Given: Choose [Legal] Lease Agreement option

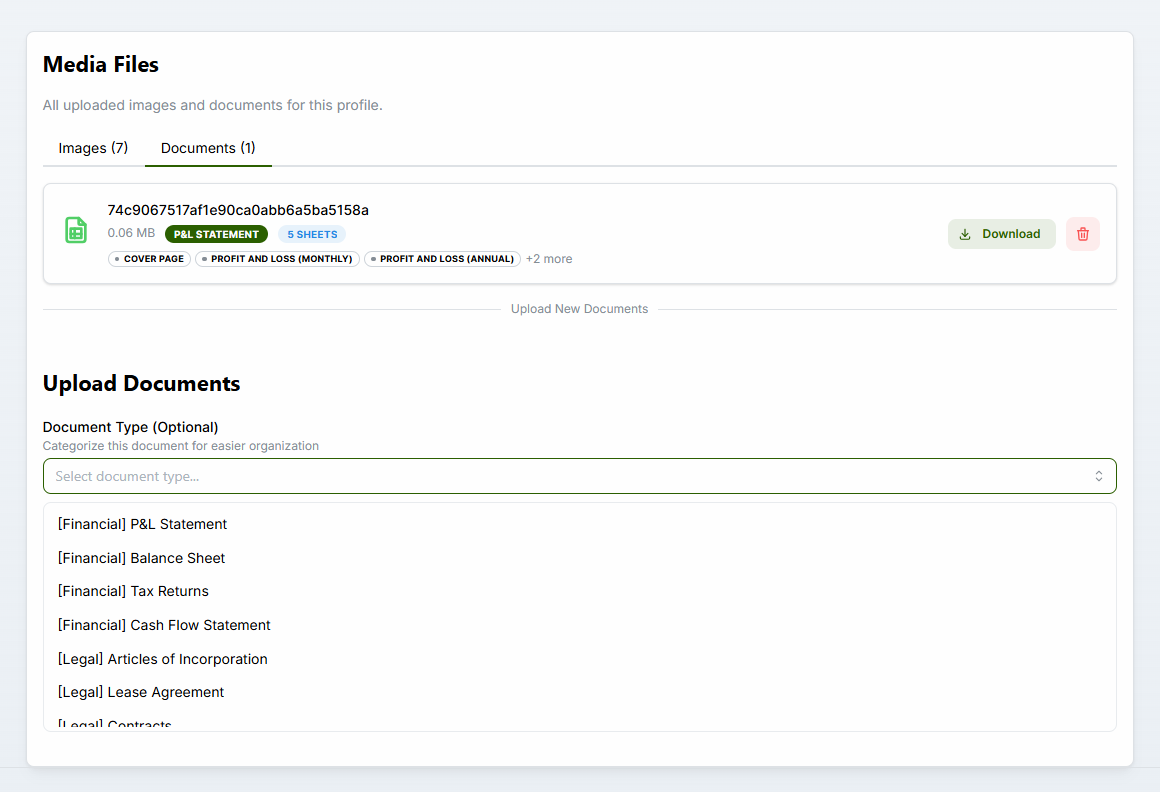Looking at the screenshot, I should pos(140,692).
